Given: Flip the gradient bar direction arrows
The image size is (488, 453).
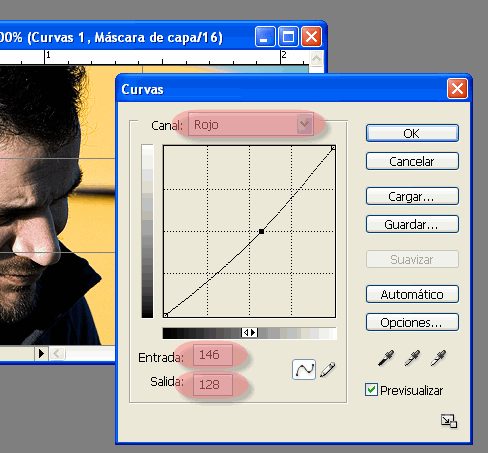Looking at the screenshot, I should click(250, 333).
